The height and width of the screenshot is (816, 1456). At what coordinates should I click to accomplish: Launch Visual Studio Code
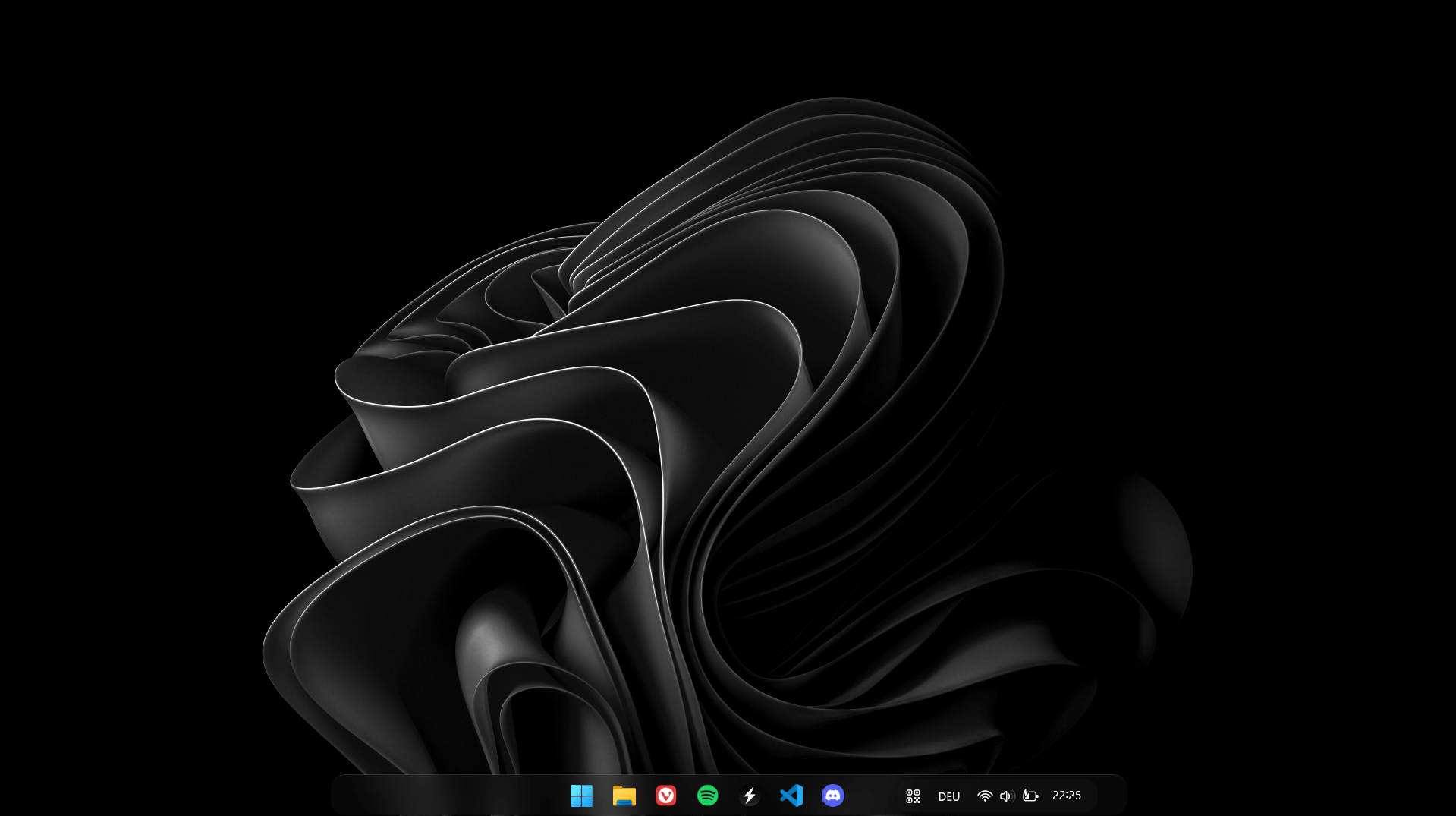pos(791,796)
